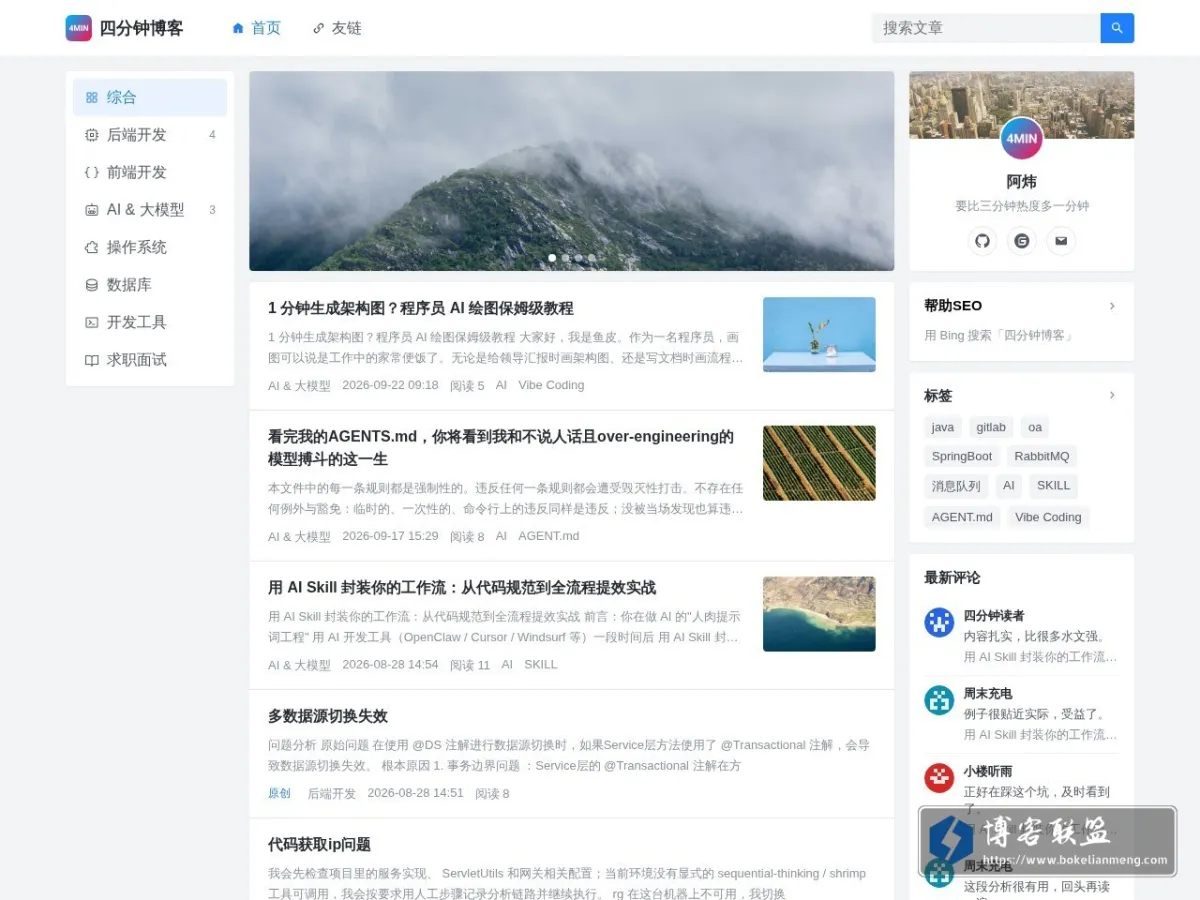Open article 看完我的AGENTS.md
1200x900 pixels.
point(501,448)
